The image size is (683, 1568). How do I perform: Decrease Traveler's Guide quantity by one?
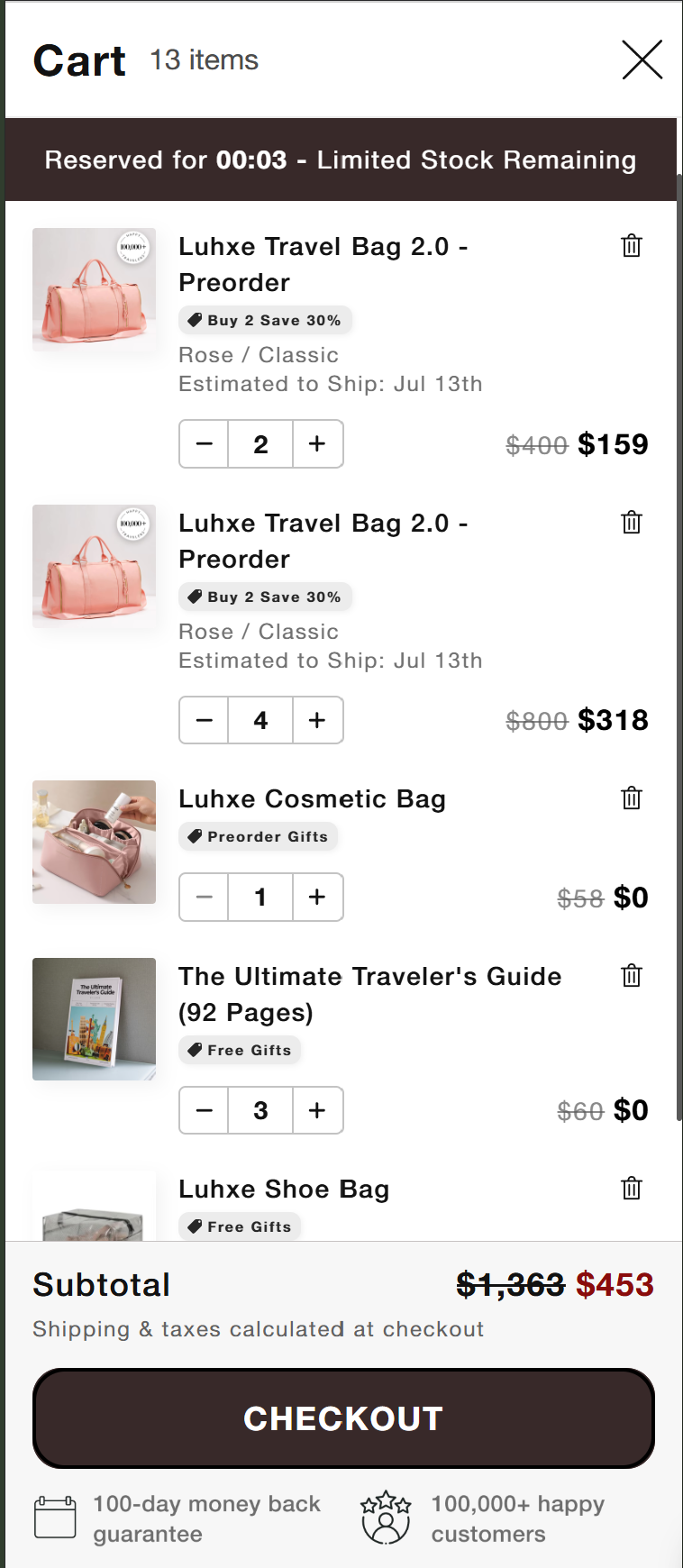205,1110
